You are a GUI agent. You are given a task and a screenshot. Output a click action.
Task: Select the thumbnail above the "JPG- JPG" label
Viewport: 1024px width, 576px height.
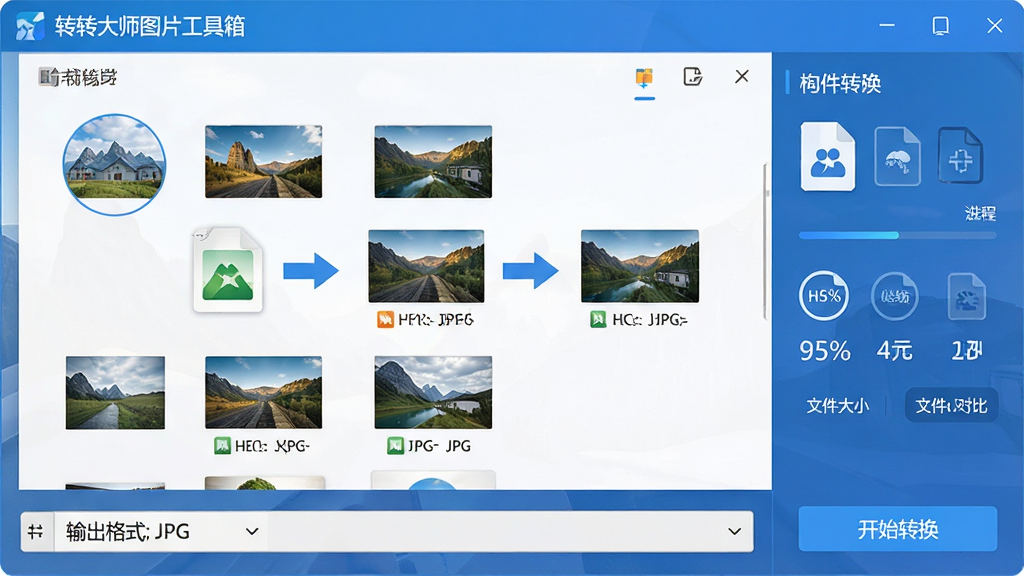pyautogui.click(x=433, y=392)
